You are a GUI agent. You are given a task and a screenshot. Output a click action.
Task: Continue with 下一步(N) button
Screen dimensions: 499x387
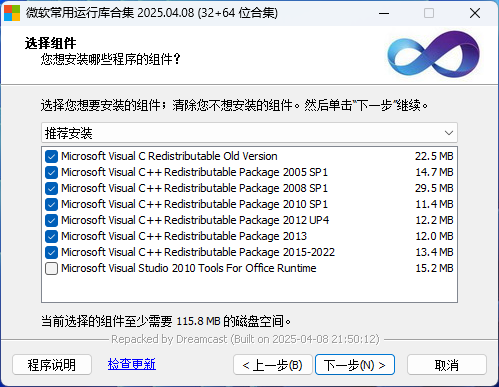355,365
